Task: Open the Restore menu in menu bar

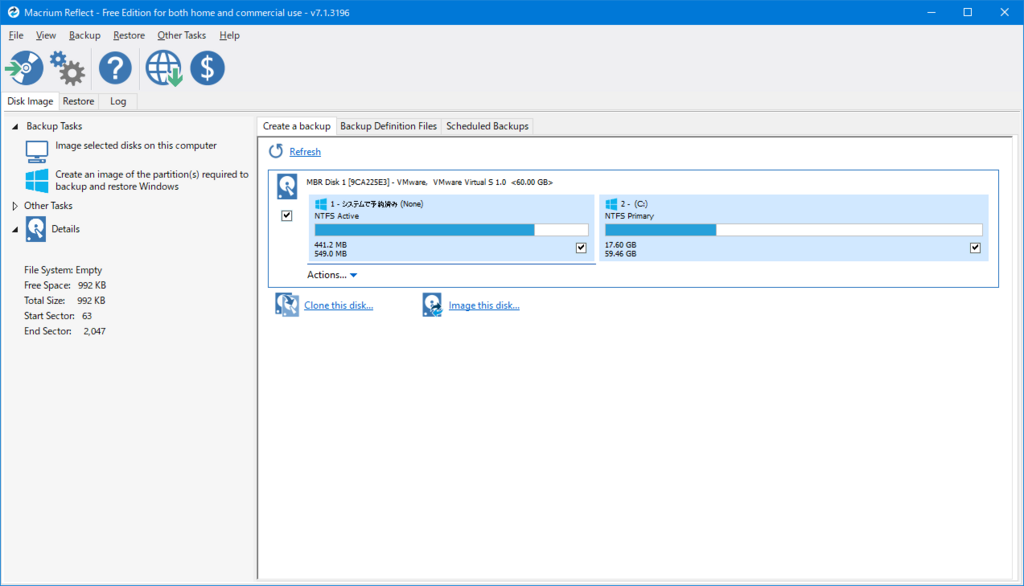Action: pyautogui.click(x=129, y=35)
